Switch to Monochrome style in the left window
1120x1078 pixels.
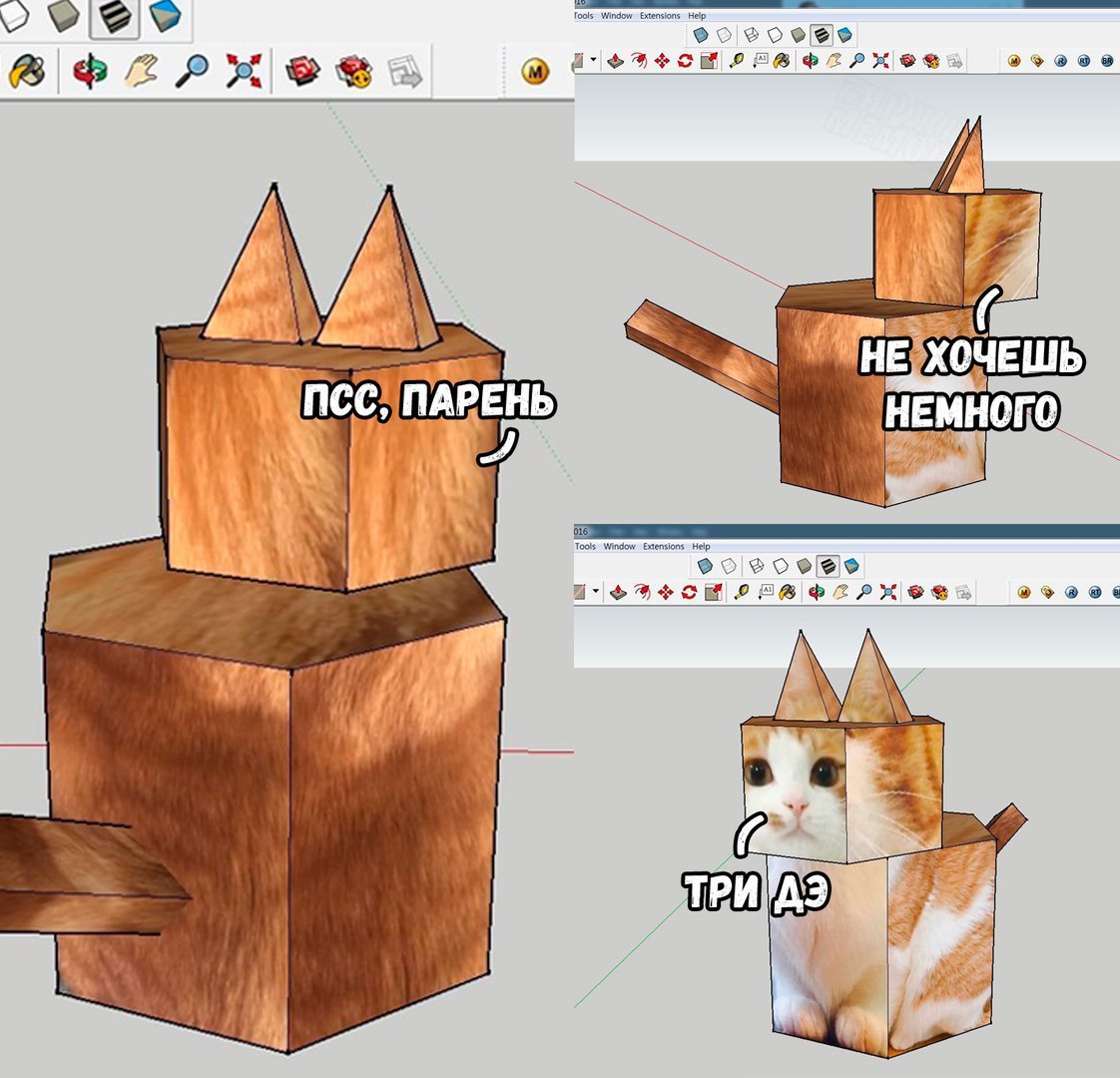[166, 16]
